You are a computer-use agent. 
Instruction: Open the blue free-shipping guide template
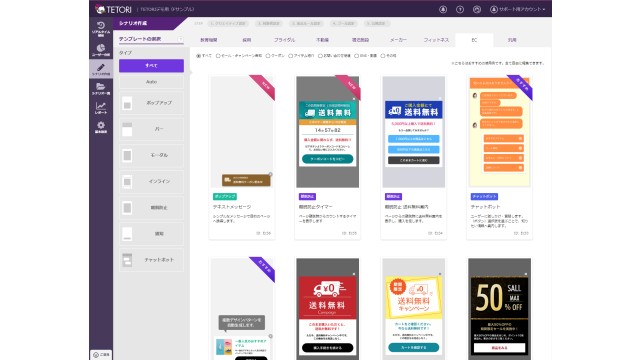(413, 157)
